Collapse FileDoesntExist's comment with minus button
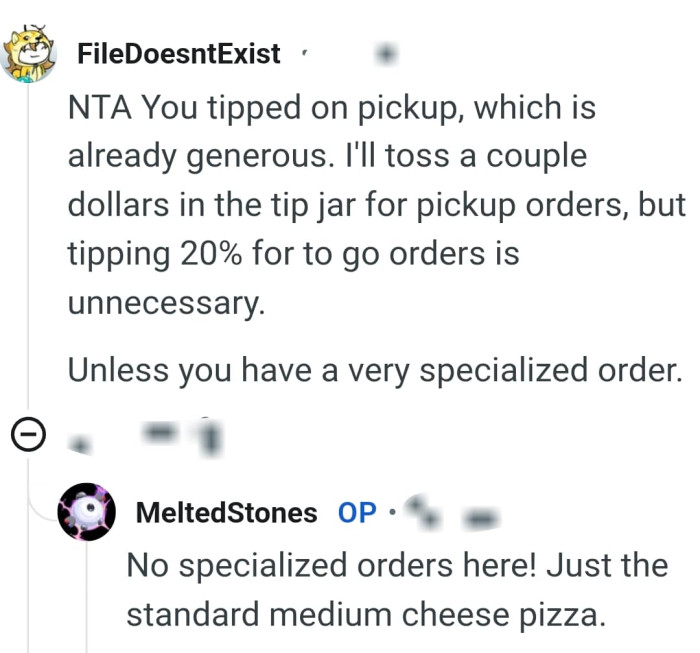 (27, 434)
